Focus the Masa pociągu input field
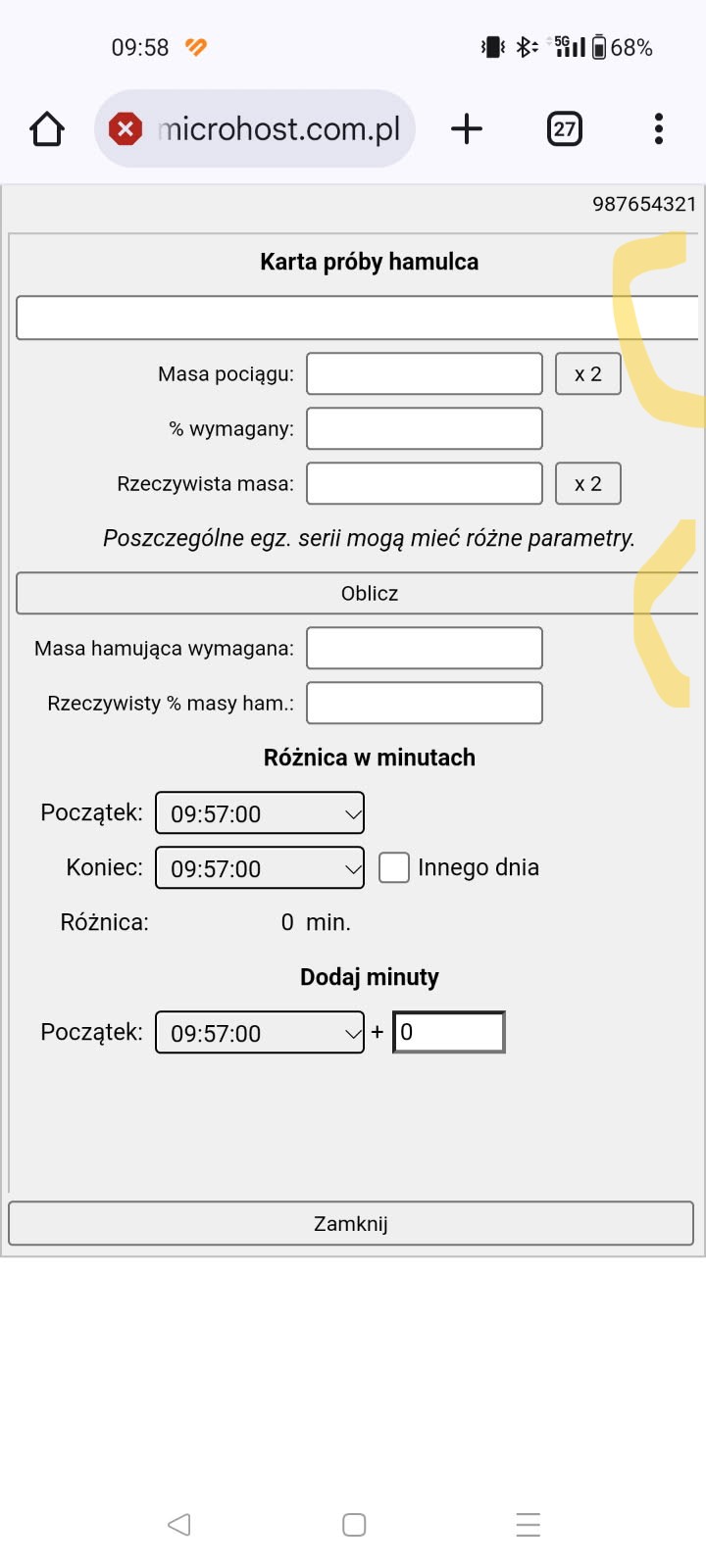This screenshot has height=1568, width=706. tap(425, 373)
